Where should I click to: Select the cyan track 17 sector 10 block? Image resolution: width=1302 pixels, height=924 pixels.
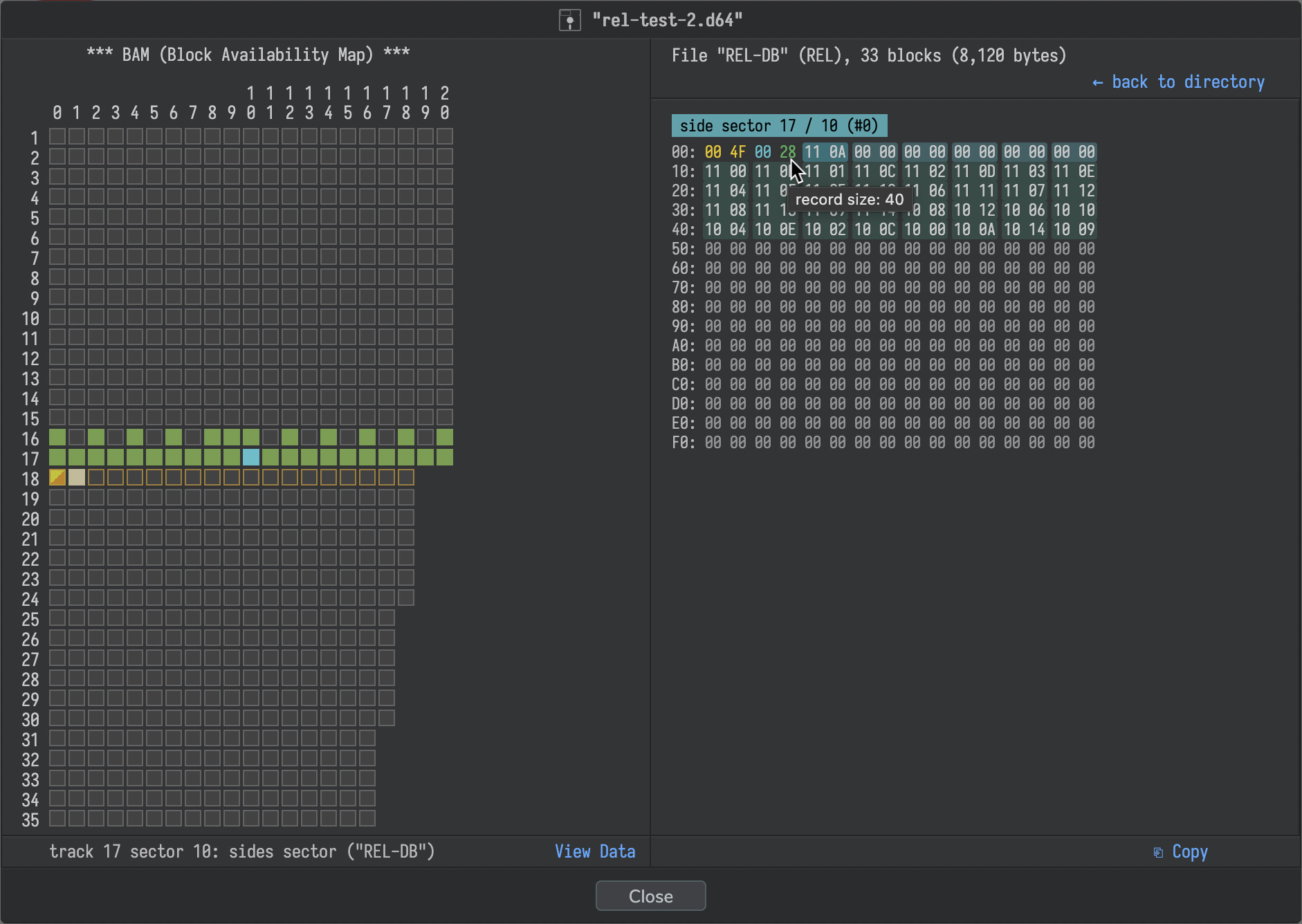[x=251, y=457]
